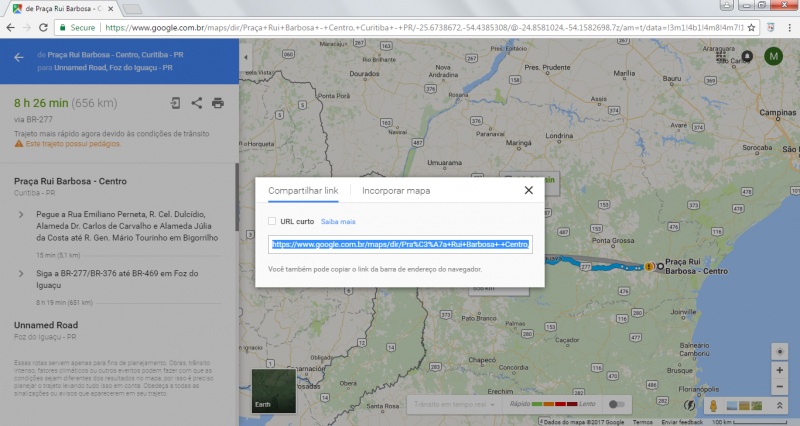This screenshot has width=800, height=426.
Task: Open Google apps grid icon
Action: pos(721,56)
